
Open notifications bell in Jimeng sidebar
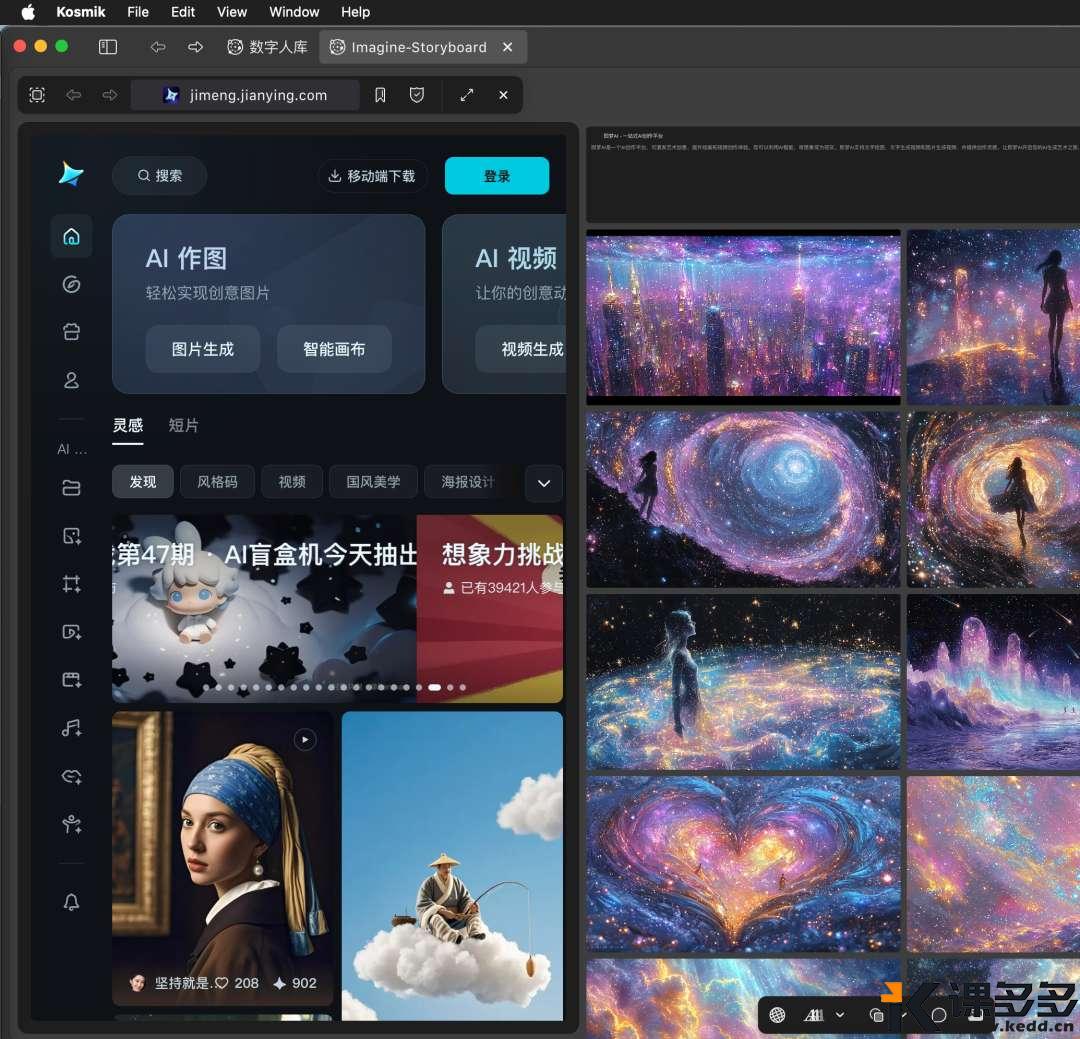click(x=72, y=902)
